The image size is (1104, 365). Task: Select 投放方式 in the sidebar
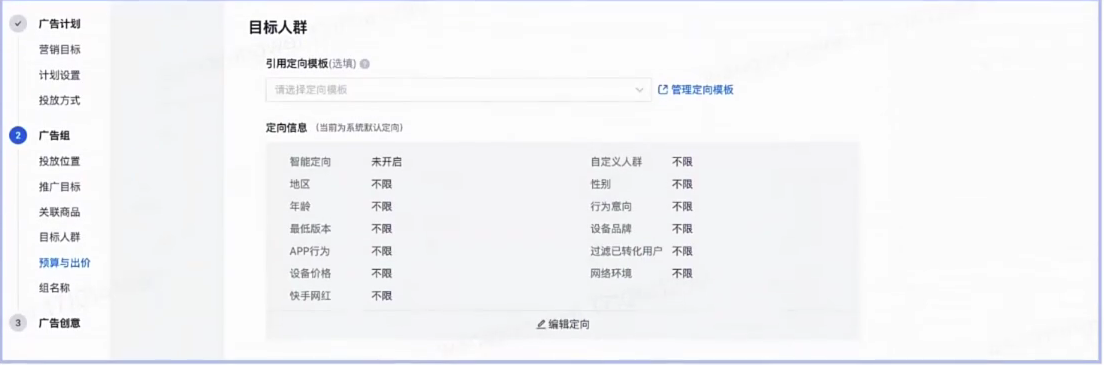coord(59,100)
